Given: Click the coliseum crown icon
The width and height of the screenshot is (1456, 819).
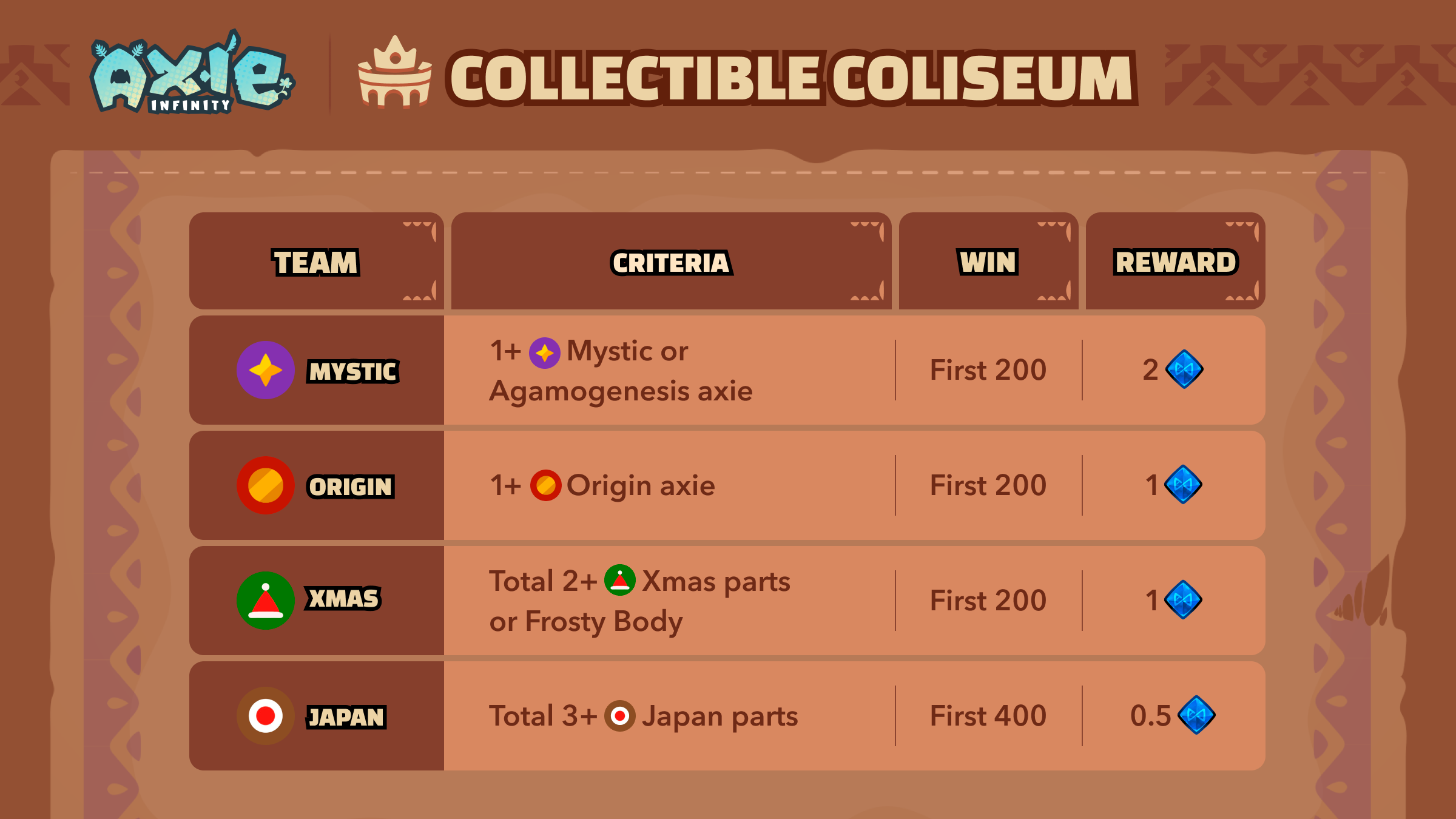Looking at the screenshot, I should [395, 74].
